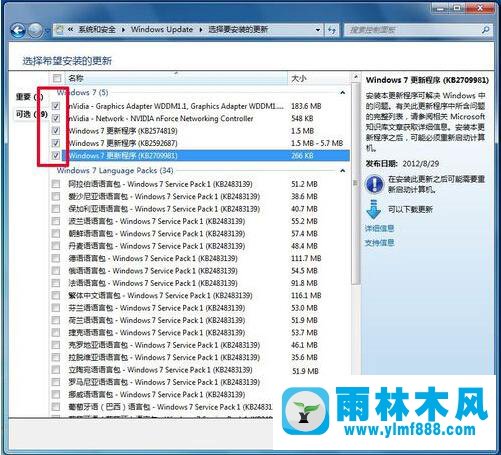Viewport: 501px width, 455px height.
Task: Uncheck the KB2592687 update checkbox
Action: click(56, 143)
